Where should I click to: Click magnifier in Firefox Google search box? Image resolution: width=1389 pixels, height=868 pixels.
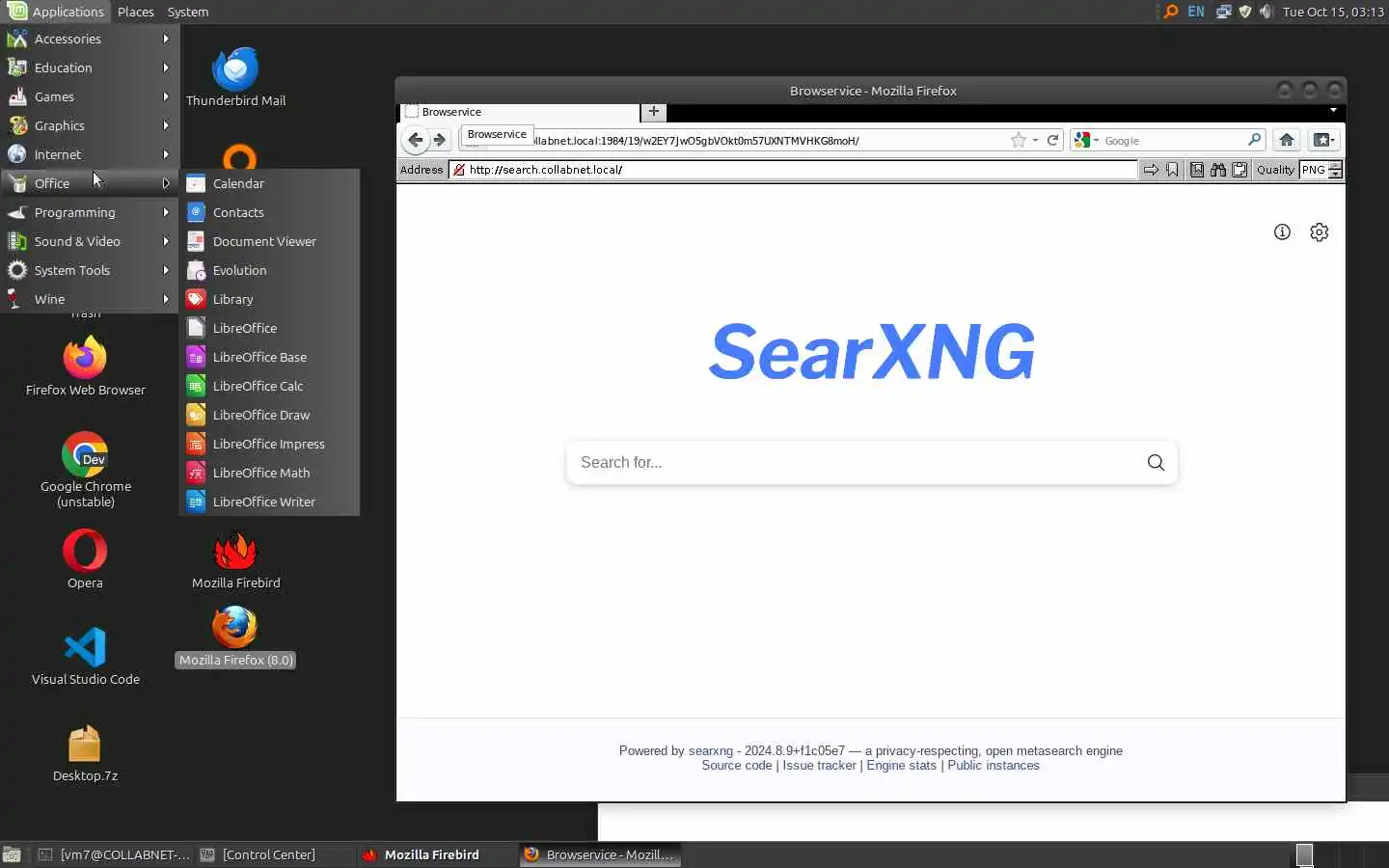click(1254, 140)
